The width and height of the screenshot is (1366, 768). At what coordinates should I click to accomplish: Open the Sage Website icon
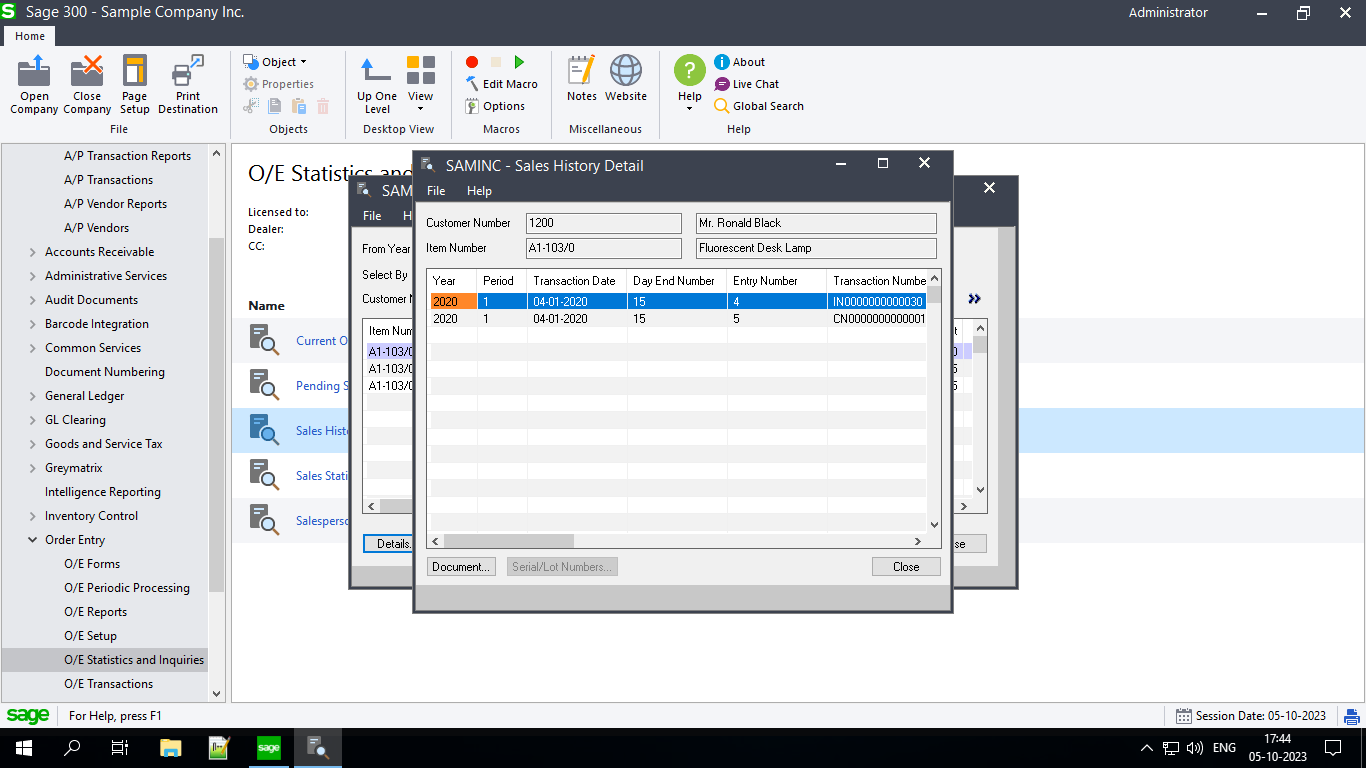[x=626, y=78]
